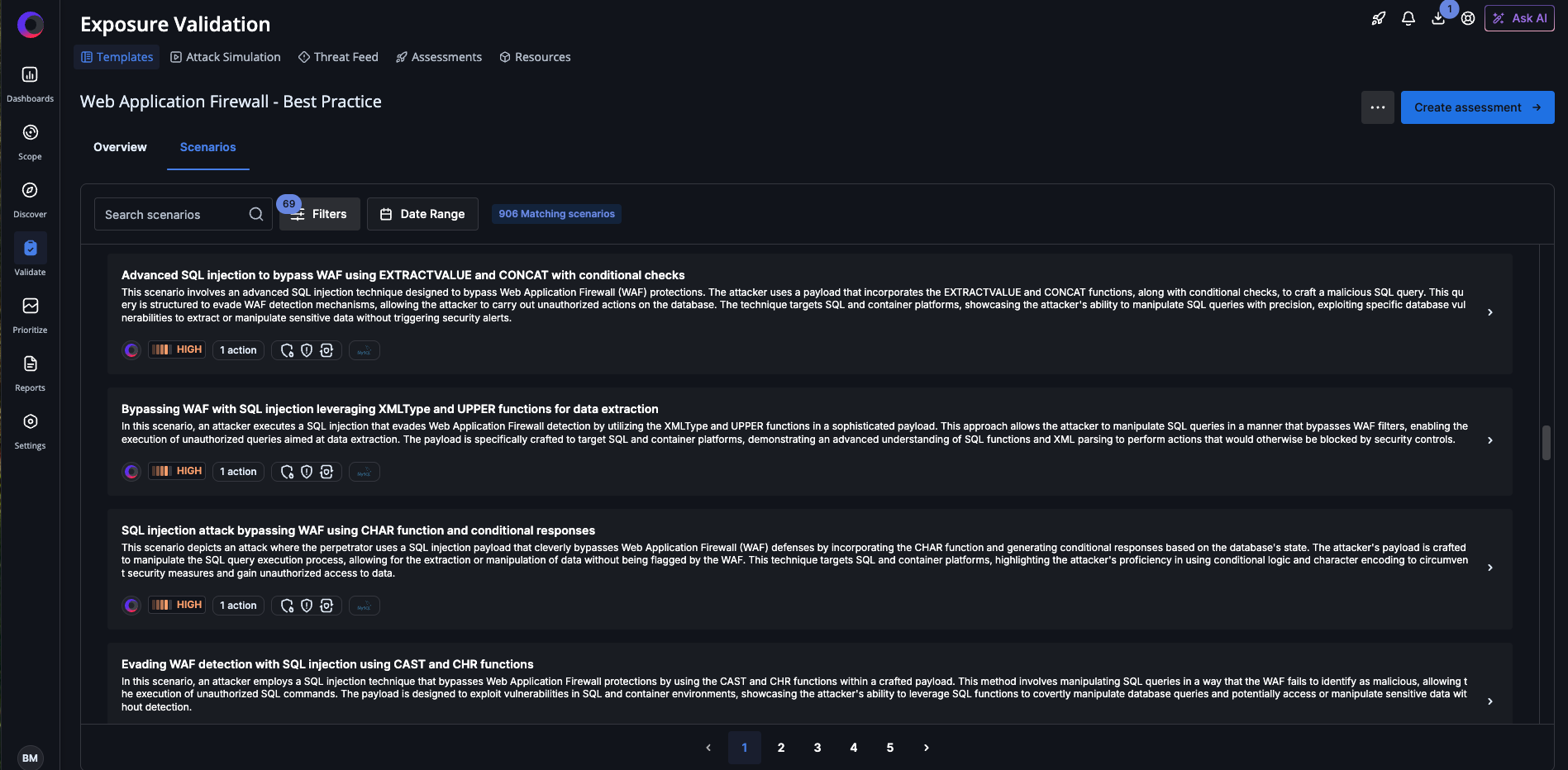Open the Dashboards section in the sidebar
1568x770 pixels.
tap(30, 82)
